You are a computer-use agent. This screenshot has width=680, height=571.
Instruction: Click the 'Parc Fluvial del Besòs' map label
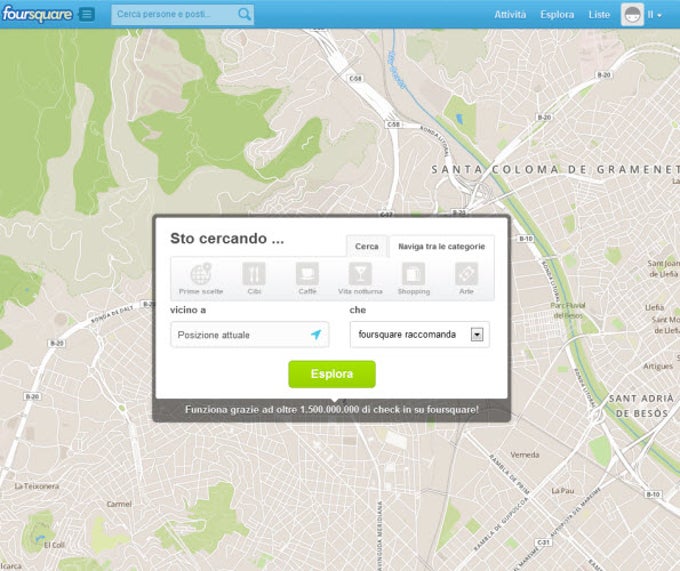point(568,310)
